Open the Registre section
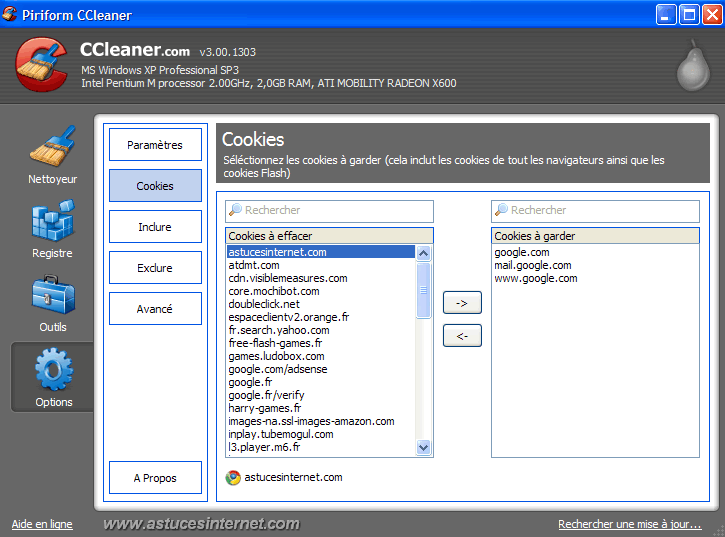725x537 pixels. click(x=52, y=229)
